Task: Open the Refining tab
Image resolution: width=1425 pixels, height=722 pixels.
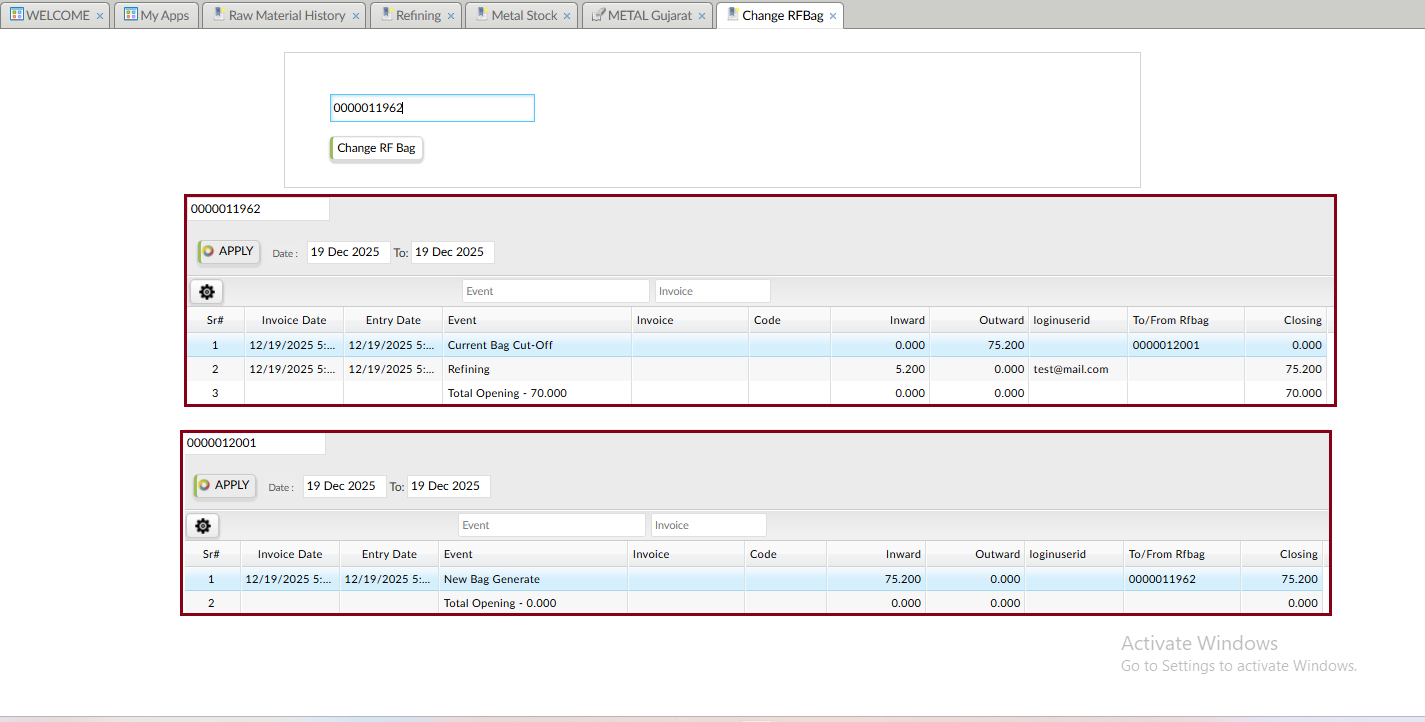Action: [x=417, y=16]
